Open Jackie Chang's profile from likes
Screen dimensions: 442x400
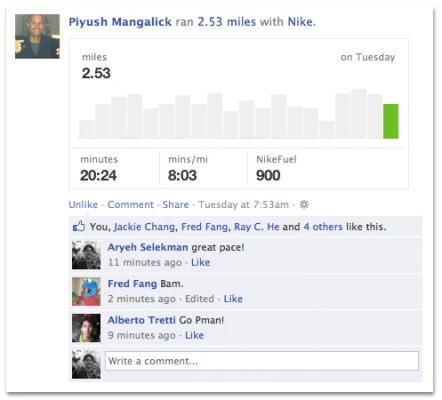coord(144,227)
